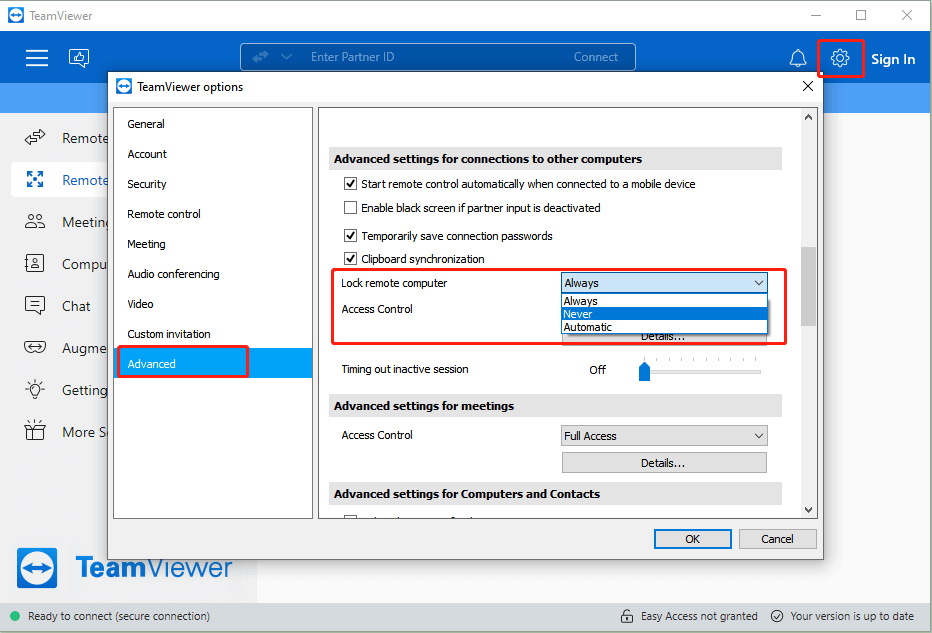Click the Cancel button
Image resolution: width=932 pixels, height=633 pixels.
point(777,539)
